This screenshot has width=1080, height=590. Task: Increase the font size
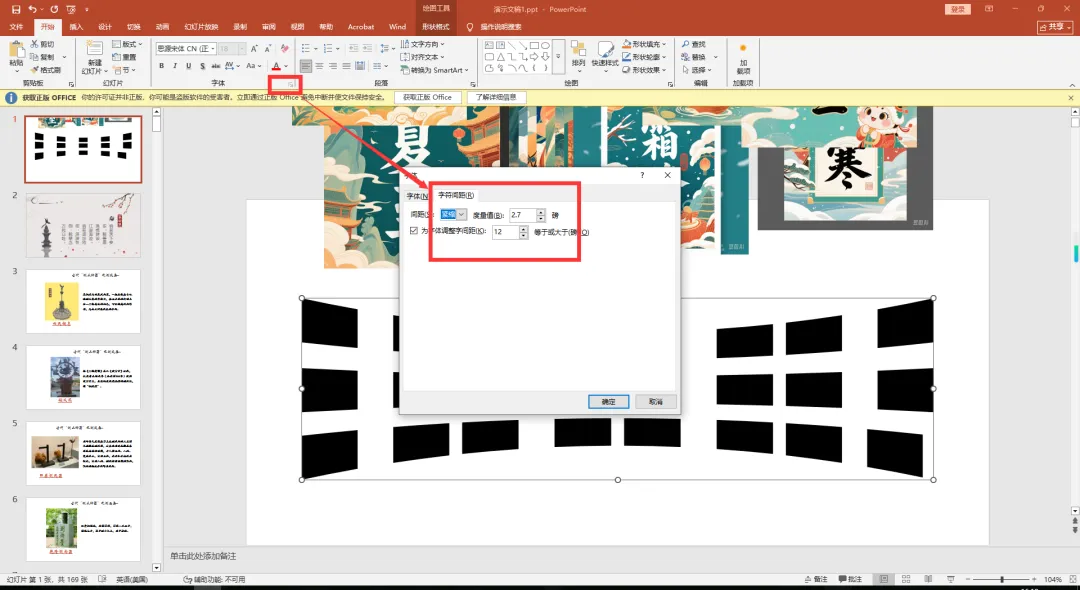(254, 49)
